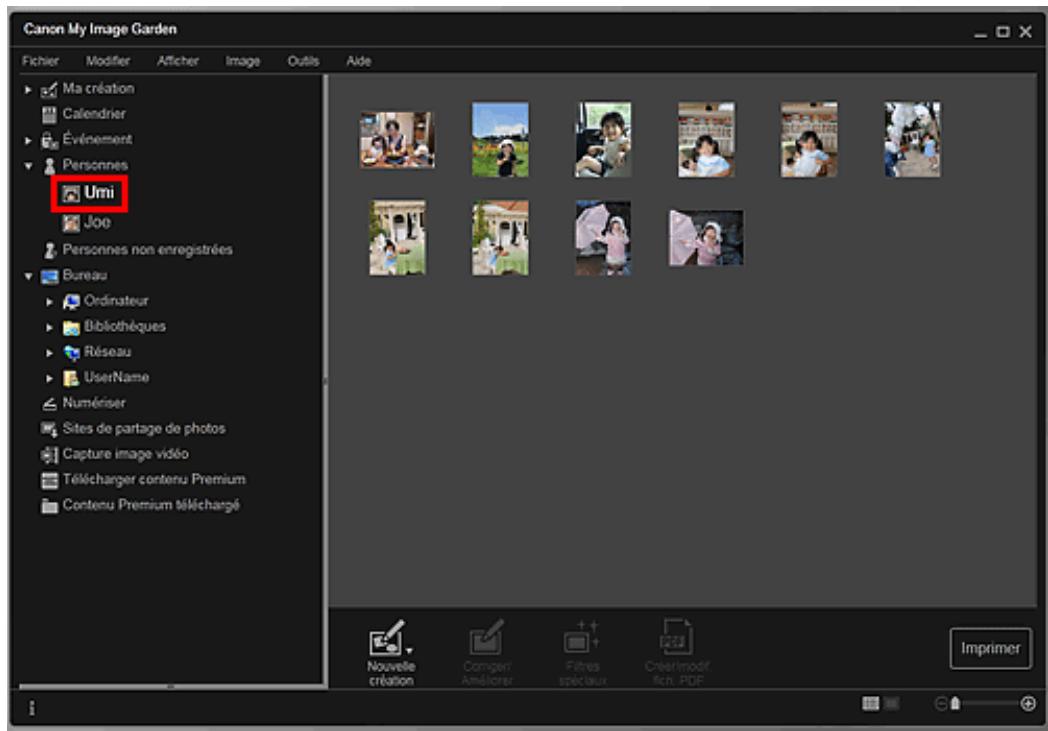Open the Outils menu
The width and height of the screenshot is (1048, 731).
[302, 61]
